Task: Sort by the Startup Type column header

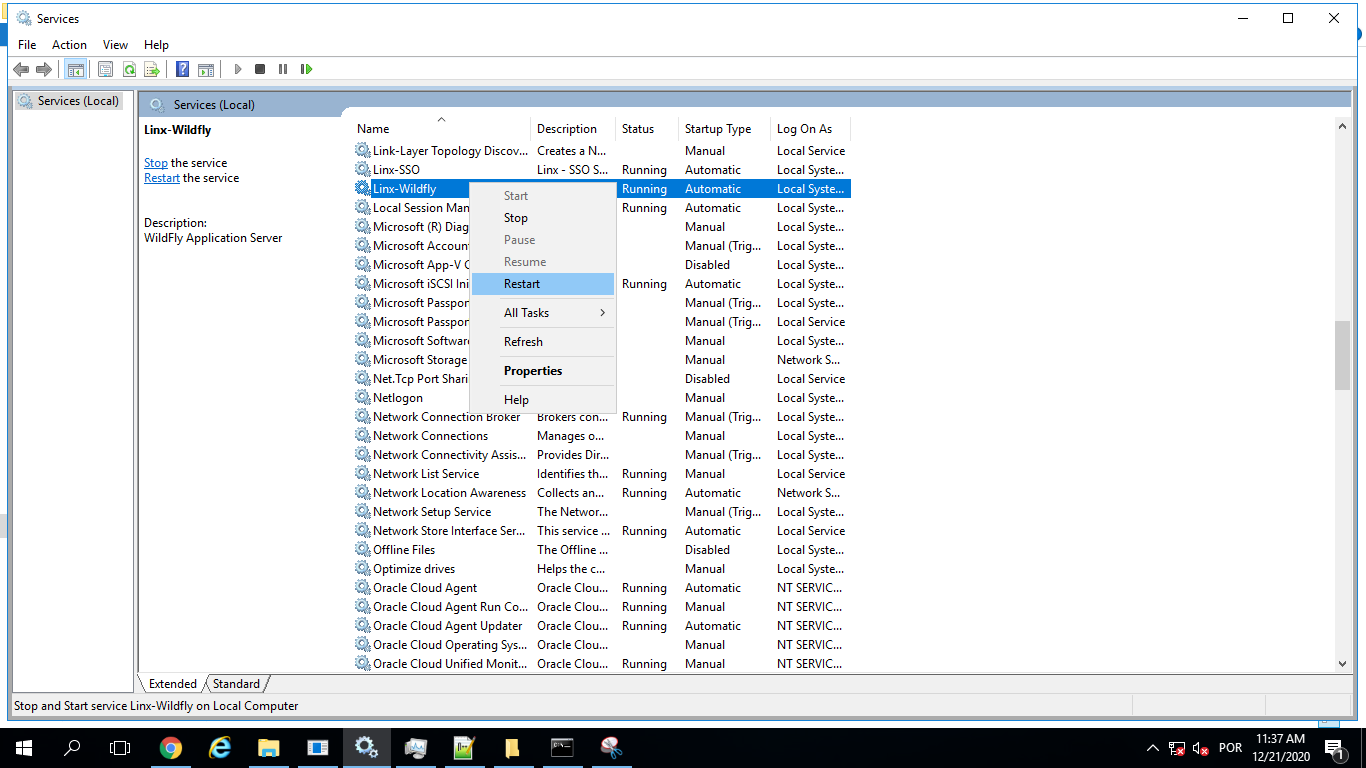Action: (x=724, y=129)
